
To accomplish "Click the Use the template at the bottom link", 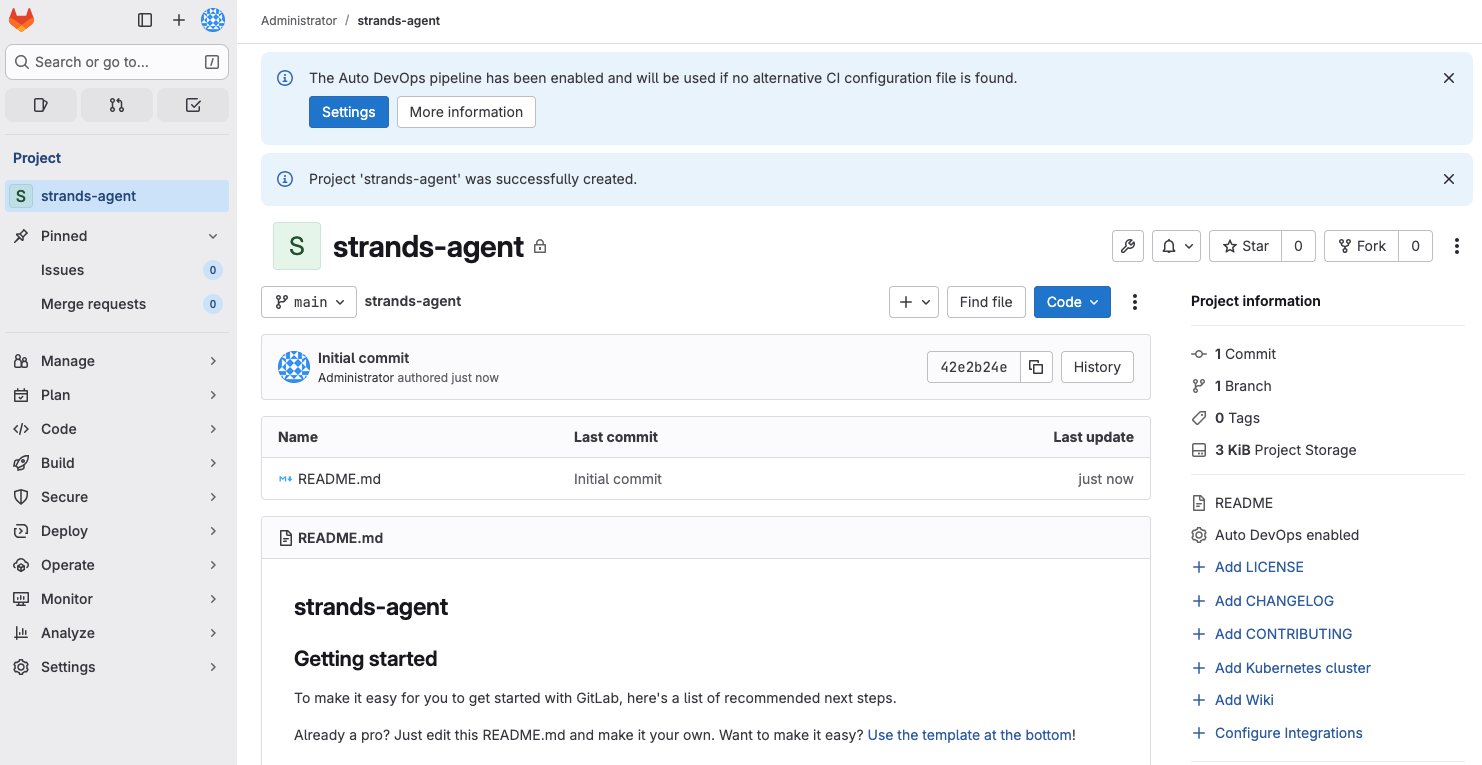I will click(969, 734).
